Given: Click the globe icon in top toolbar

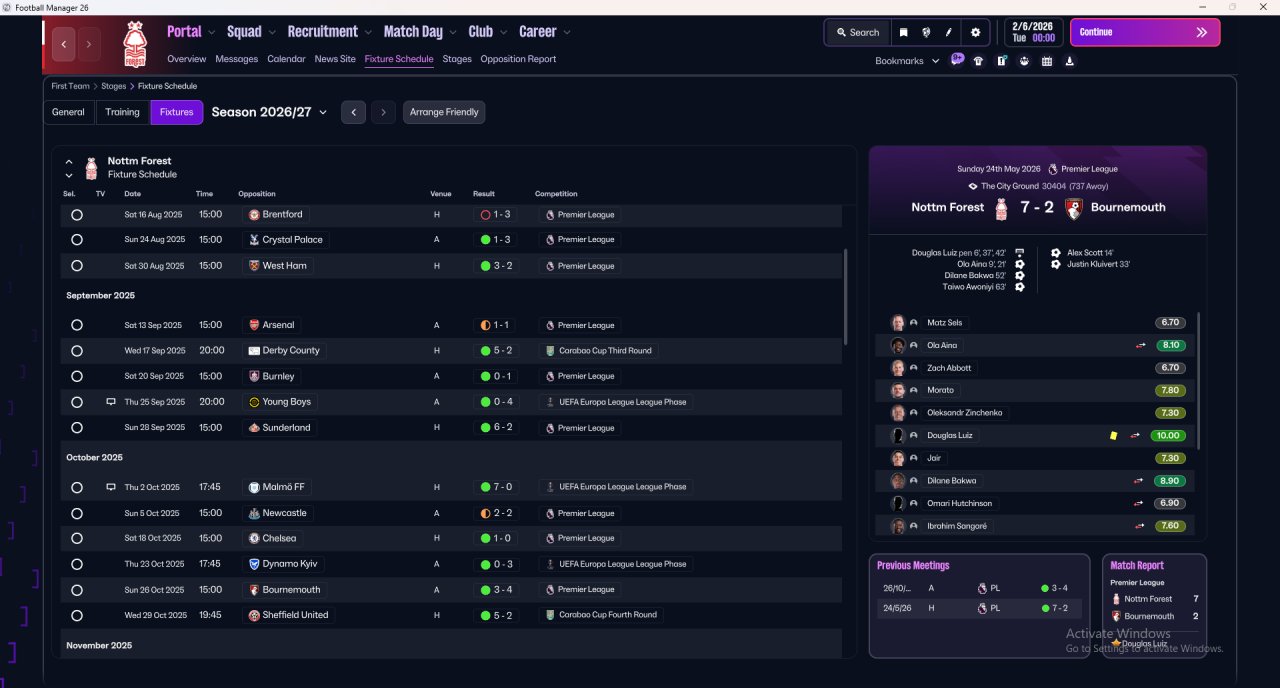Looking at the screenshot, I should (926, 32).
